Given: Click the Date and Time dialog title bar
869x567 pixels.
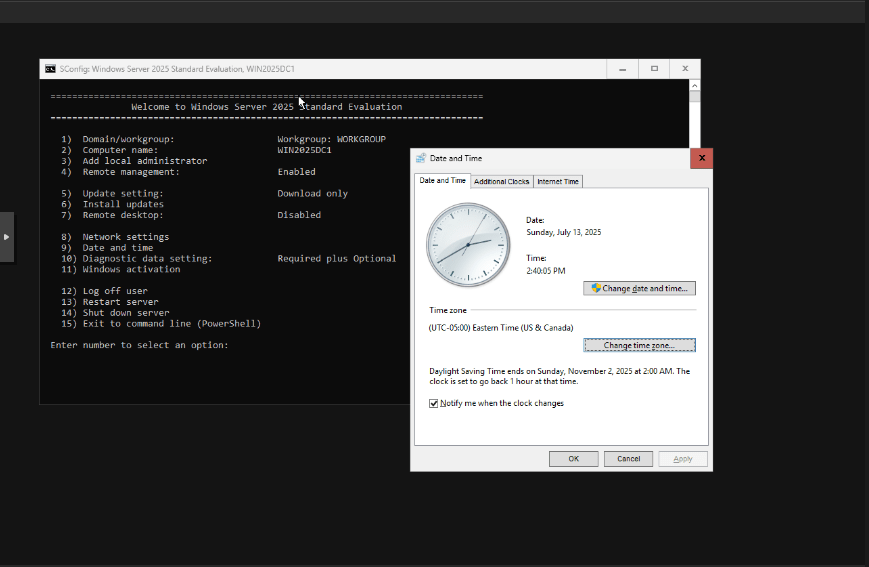Looking at the screenshot, I should click(550, 158).
